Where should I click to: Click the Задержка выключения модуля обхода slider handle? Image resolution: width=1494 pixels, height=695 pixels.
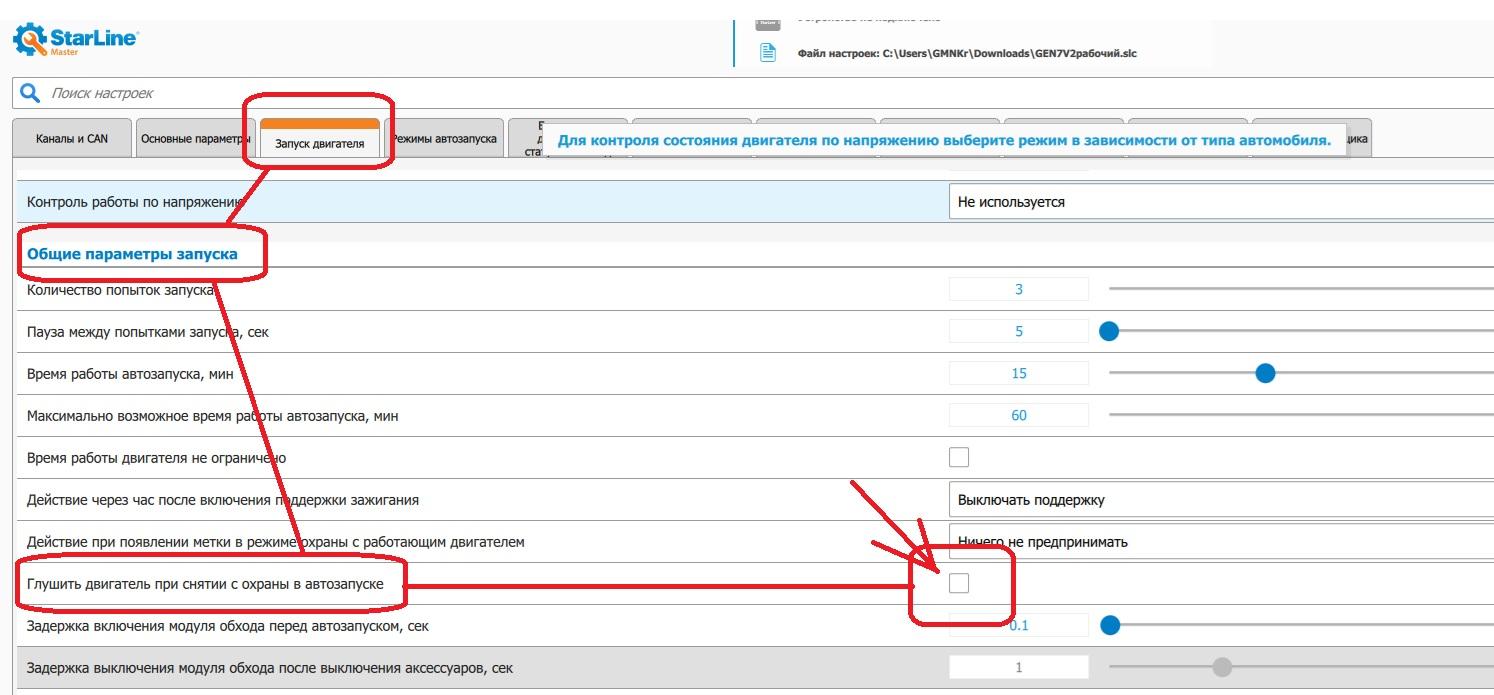(x=1222, y=667)
